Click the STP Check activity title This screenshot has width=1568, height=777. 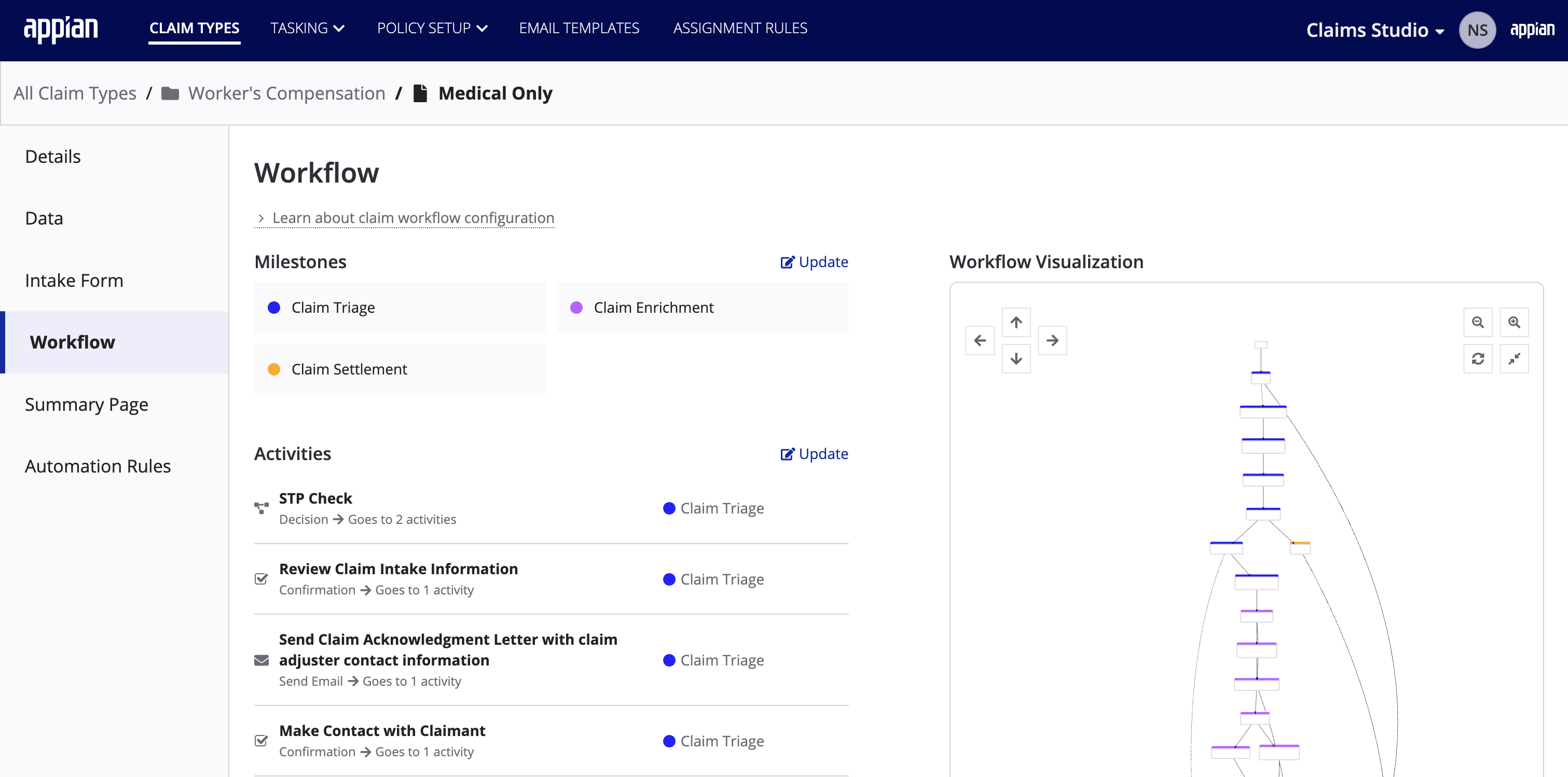(x=315, y=498)
